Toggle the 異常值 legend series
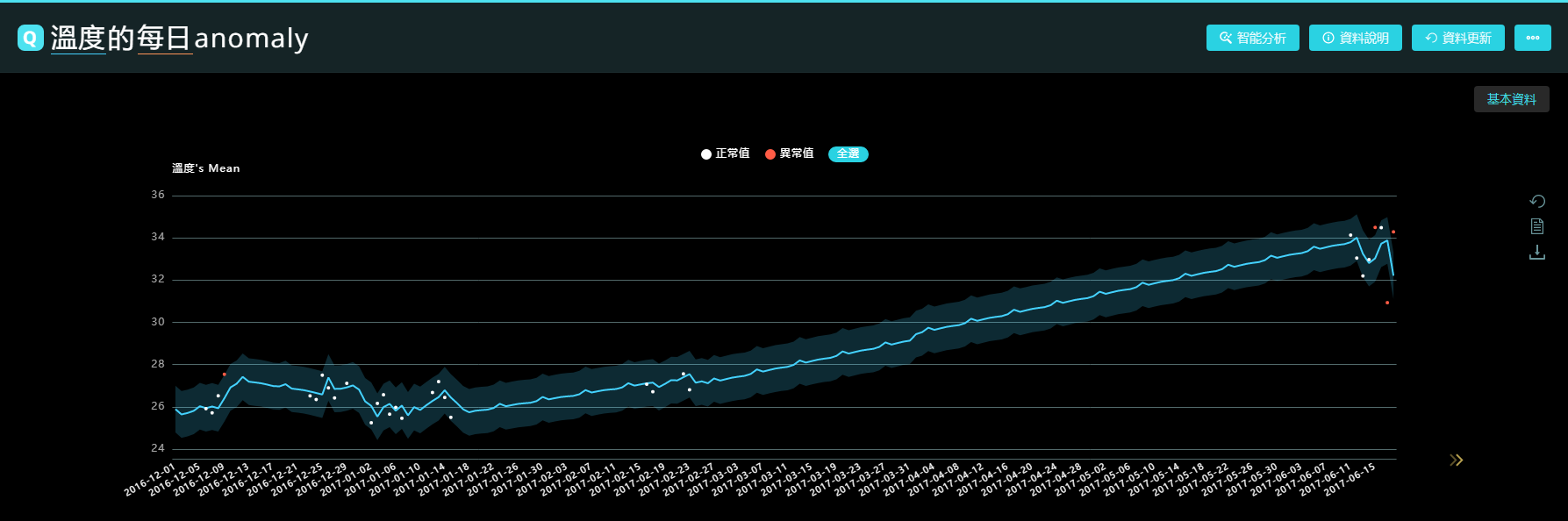The image size is (1568, 521). tap(789, 153)
